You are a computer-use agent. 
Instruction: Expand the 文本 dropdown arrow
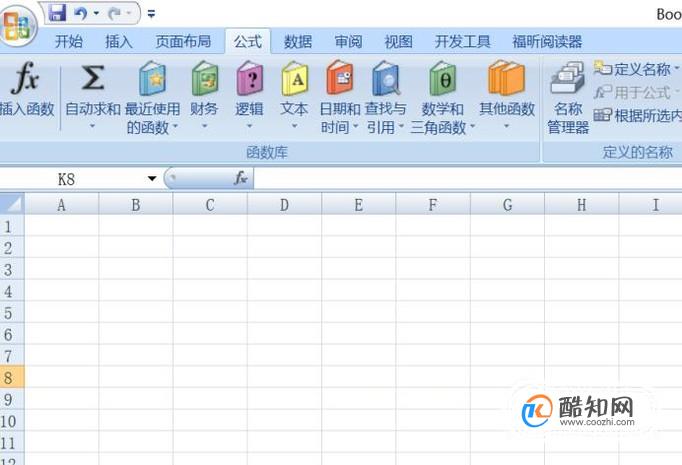(294, 127)
